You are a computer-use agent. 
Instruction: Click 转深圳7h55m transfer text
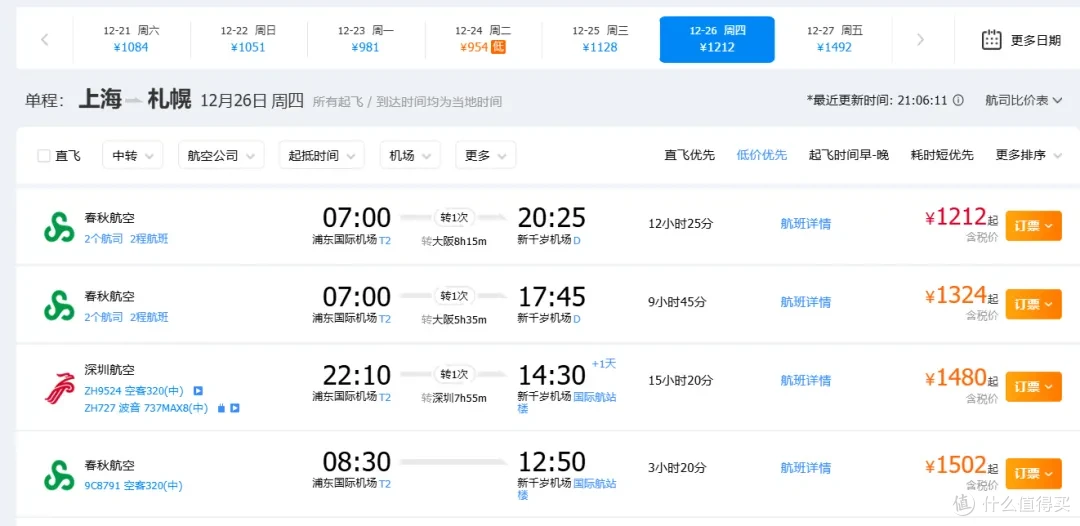(x=454, y=398)
